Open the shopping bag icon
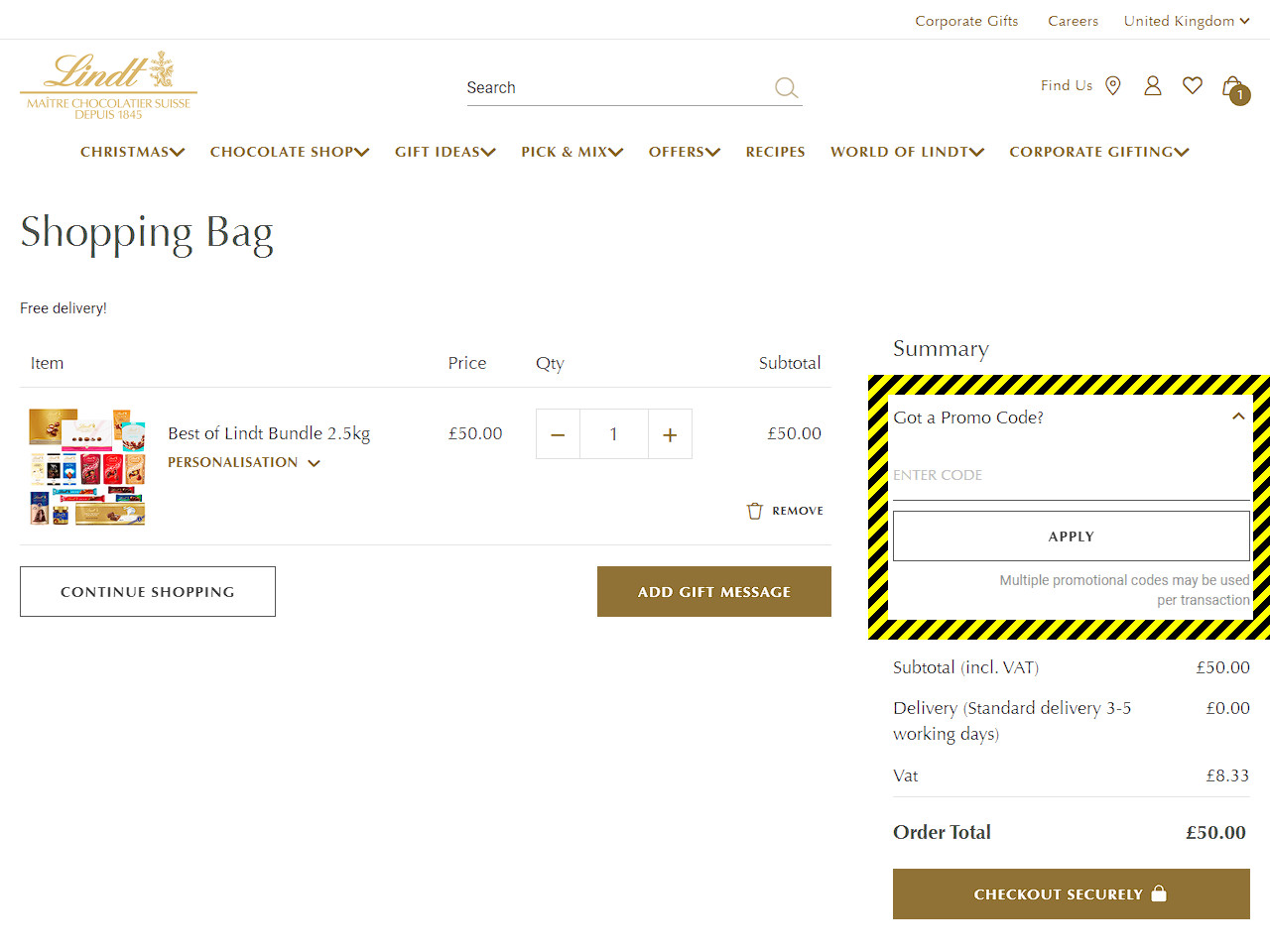The image size is (1270, 952). coord(1235,89)
